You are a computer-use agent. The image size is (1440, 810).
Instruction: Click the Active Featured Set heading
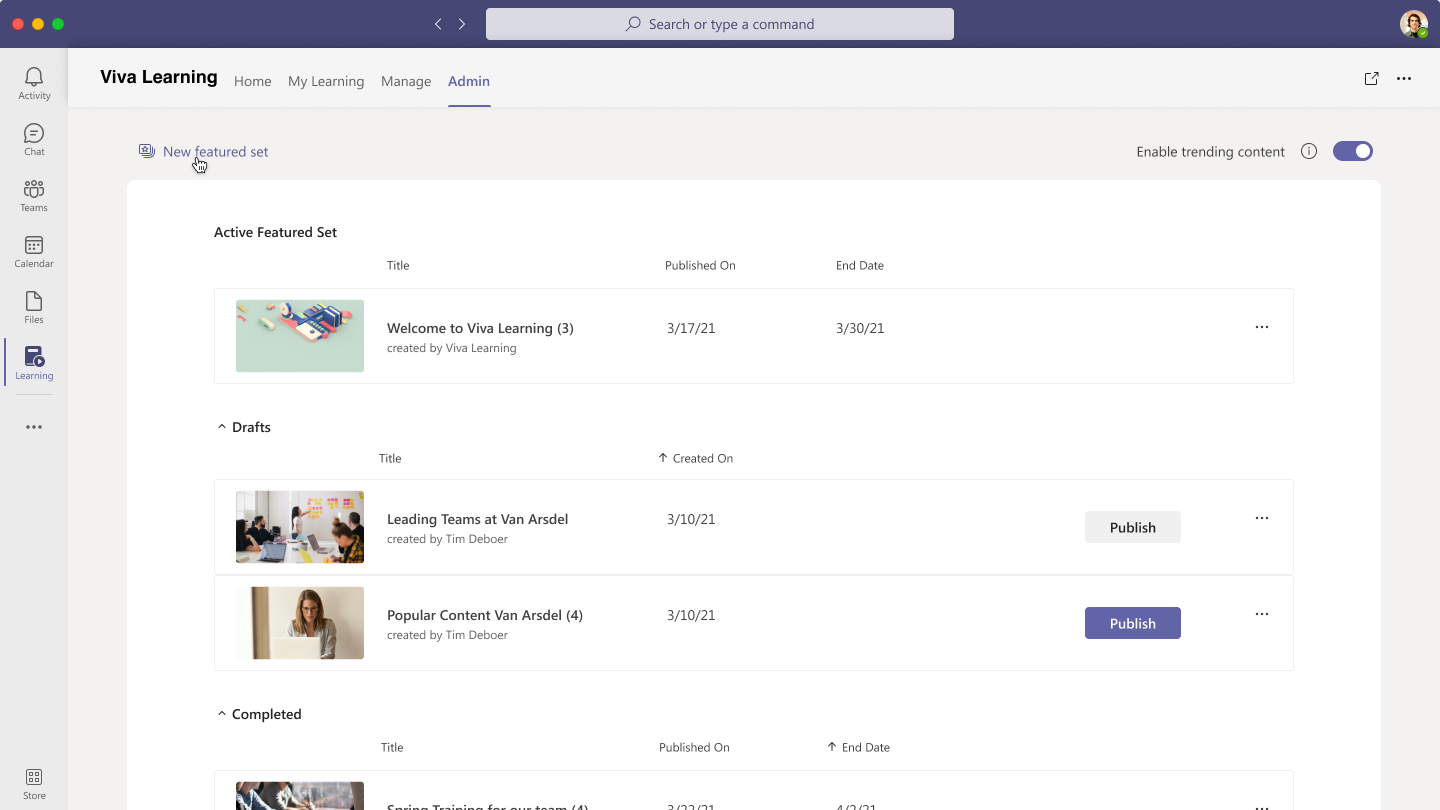(x=276, y=232)
